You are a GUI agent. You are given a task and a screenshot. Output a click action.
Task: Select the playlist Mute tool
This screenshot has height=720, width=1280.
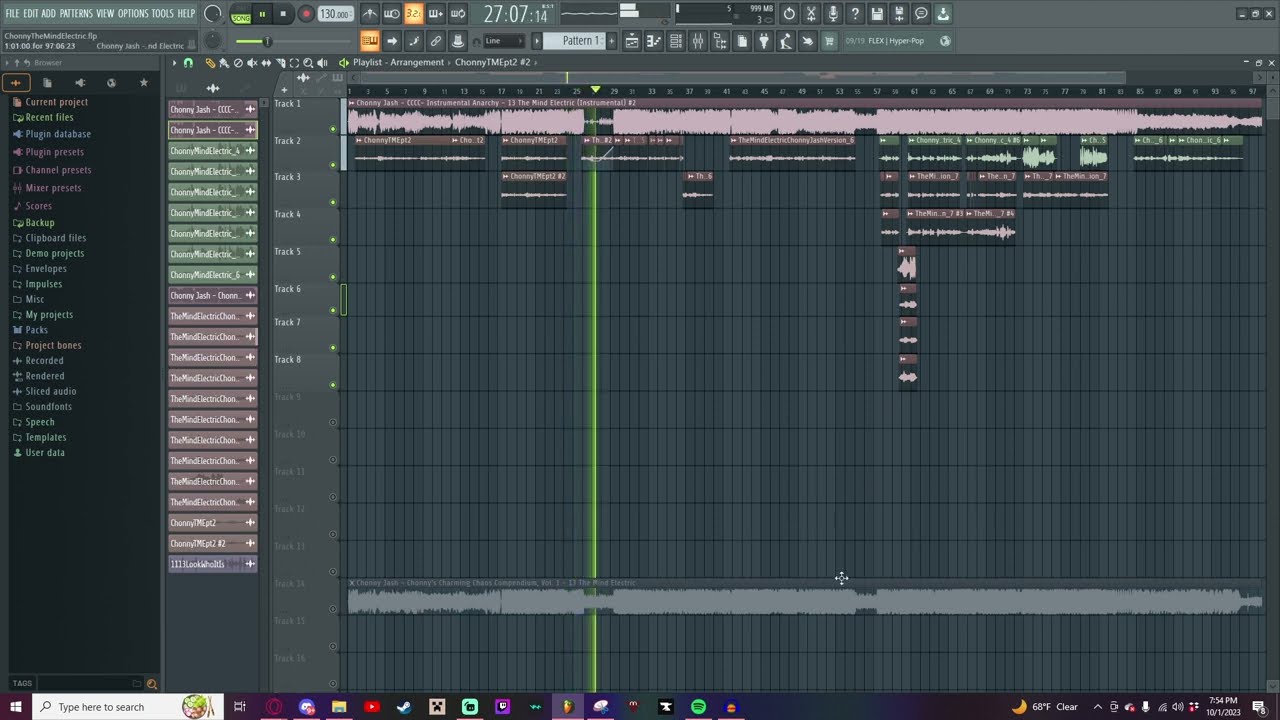(x=252, y=63)
